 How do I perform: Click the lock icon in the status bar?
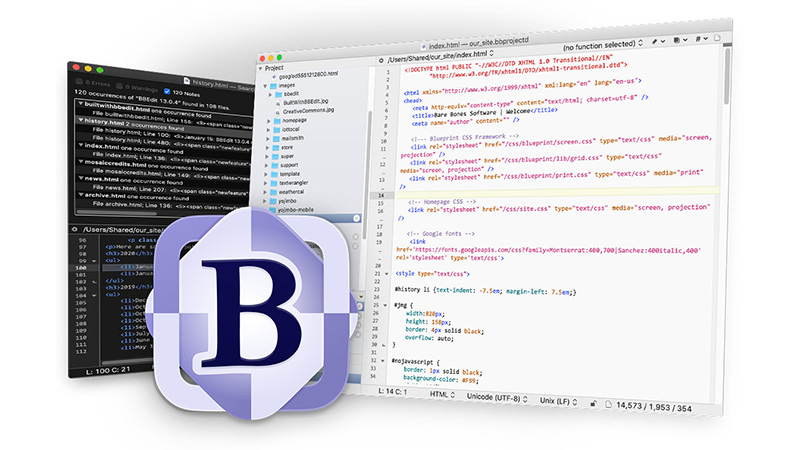coord(593,404)
